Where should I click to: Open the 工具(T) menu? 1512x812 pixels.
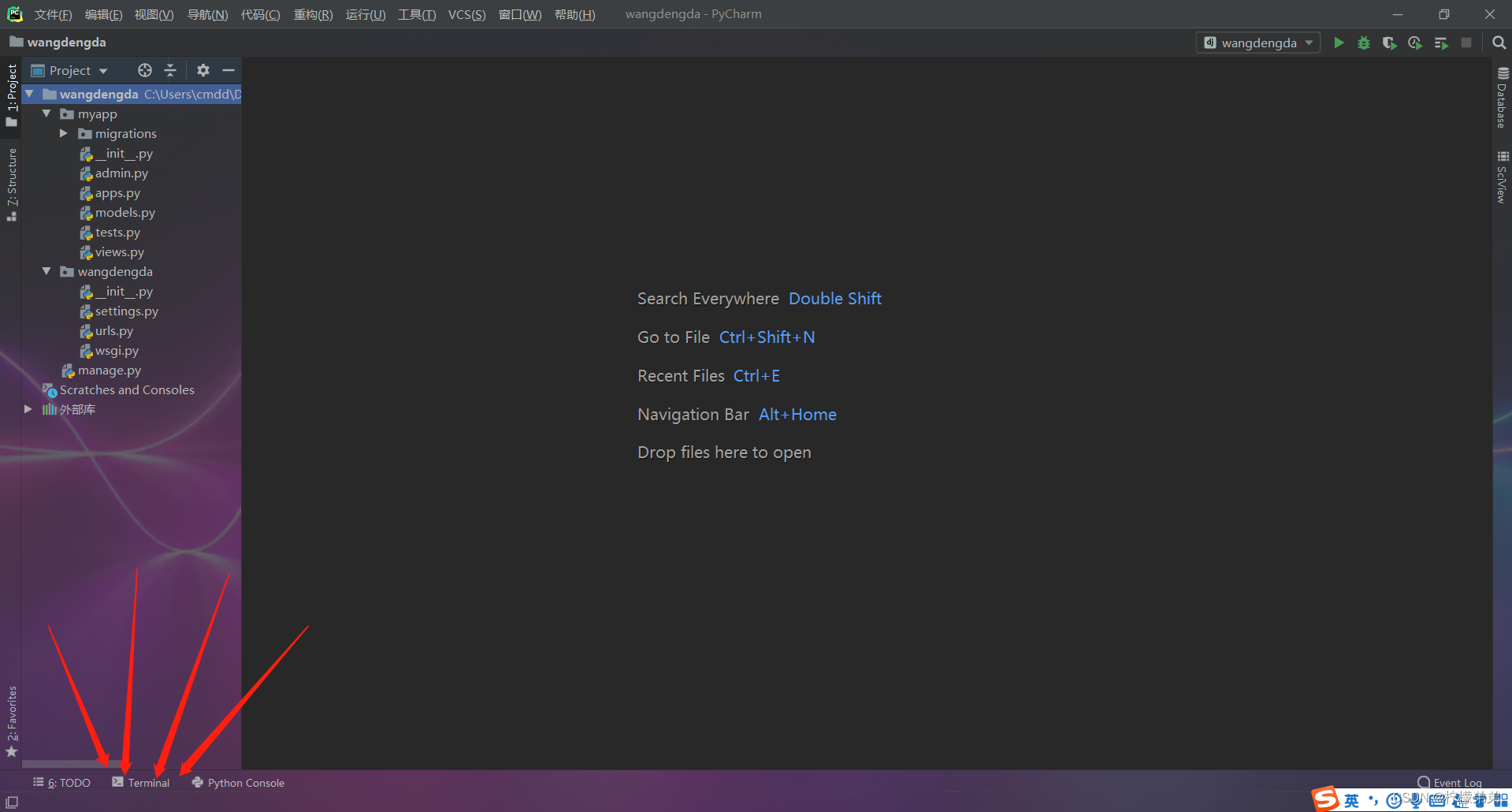(417, 14)
